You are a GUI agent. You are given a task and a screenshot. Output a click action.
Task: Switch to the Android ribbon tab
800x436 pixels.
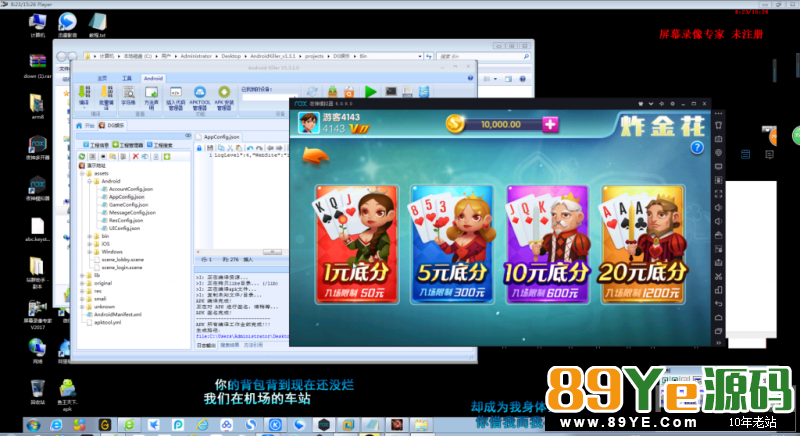click(x=153, y=78)
